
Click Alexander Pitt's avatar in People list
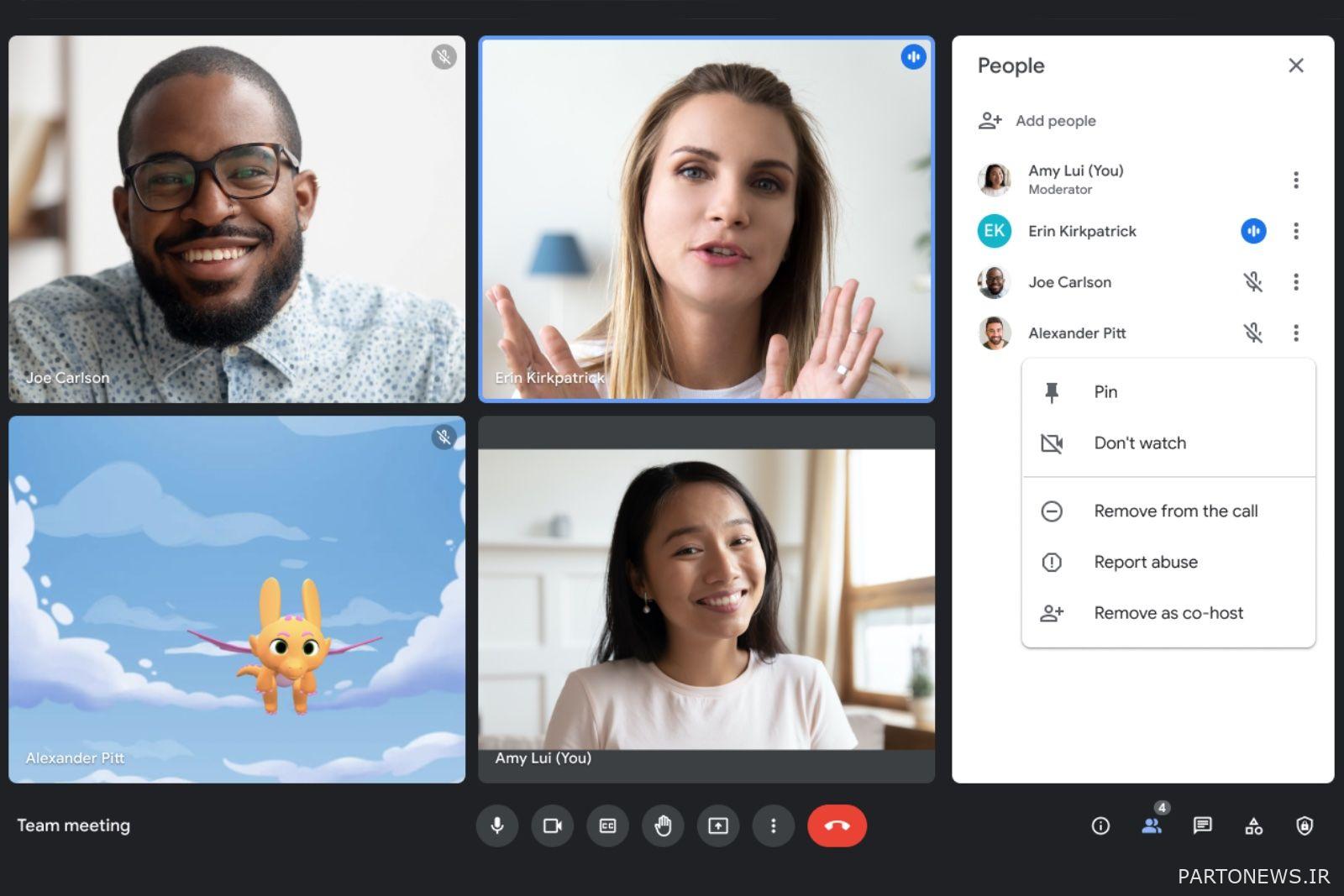point(995,333)
